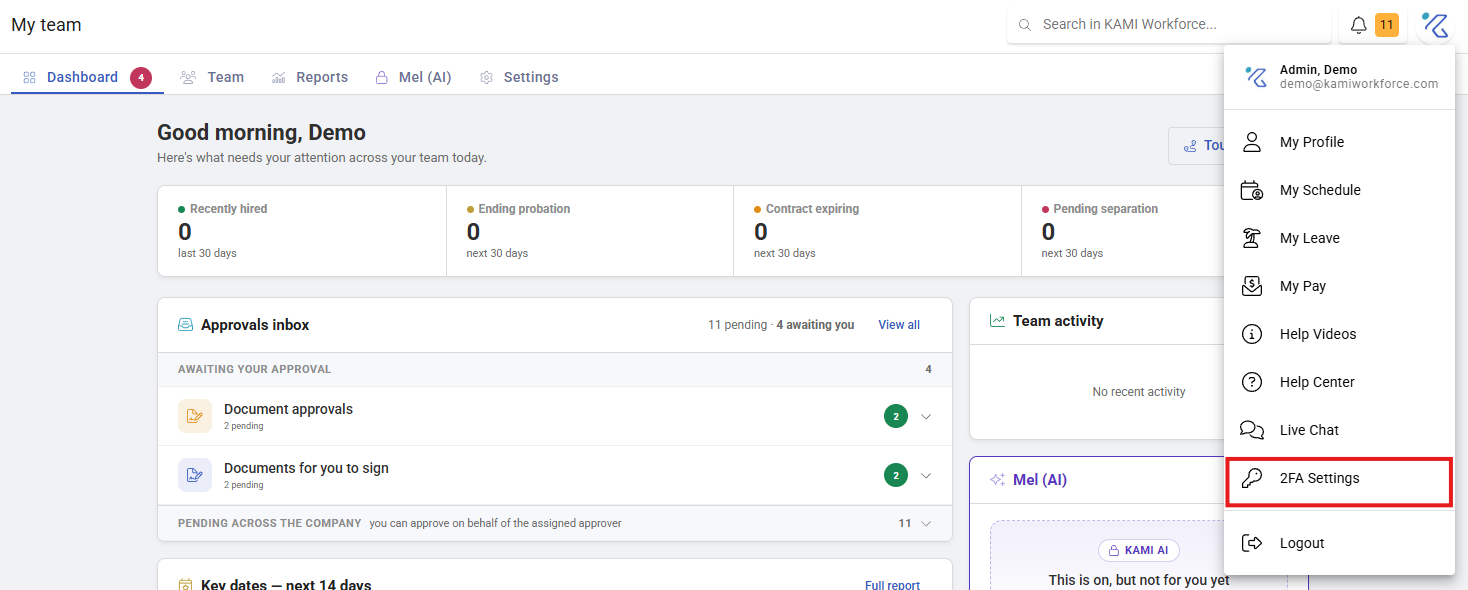Open the Contract expiring summary card
Viewport: 1468px width, 590px height.
click(877, 231)
